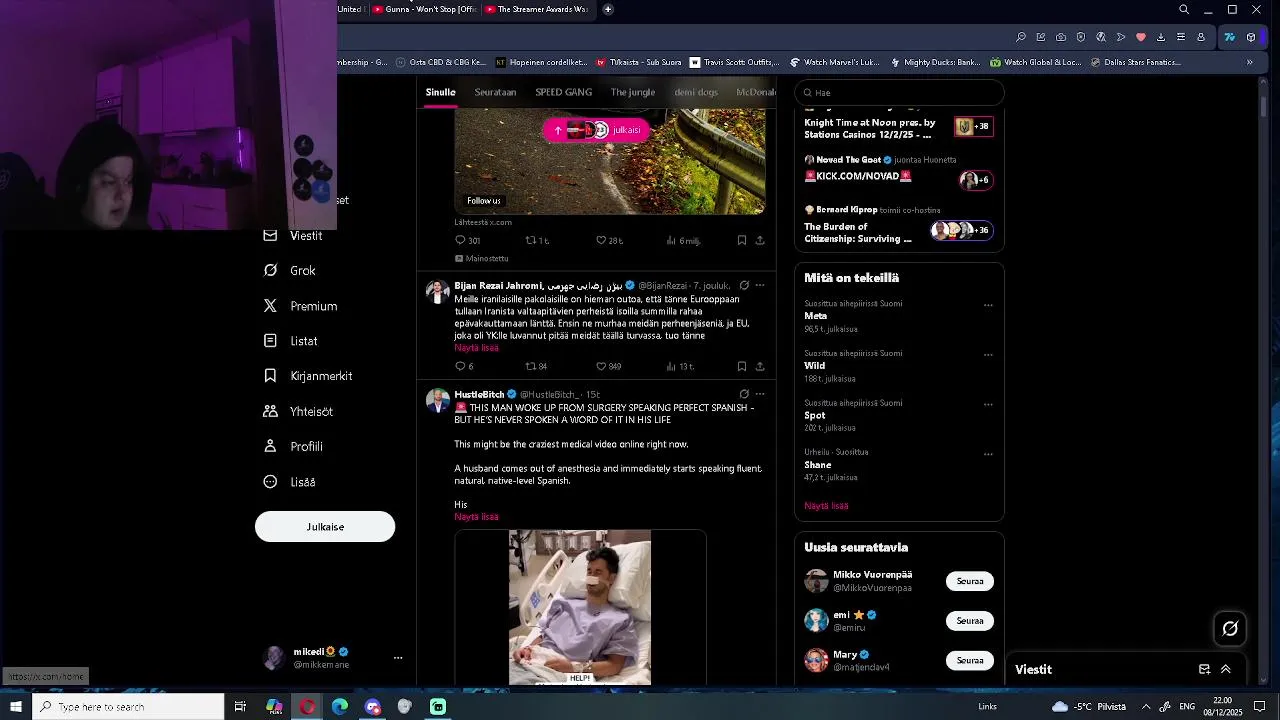View stats of Bijan Rezai Jahromi post
The height and width of the screenshot is (720, 1280).
pos(680,366)
